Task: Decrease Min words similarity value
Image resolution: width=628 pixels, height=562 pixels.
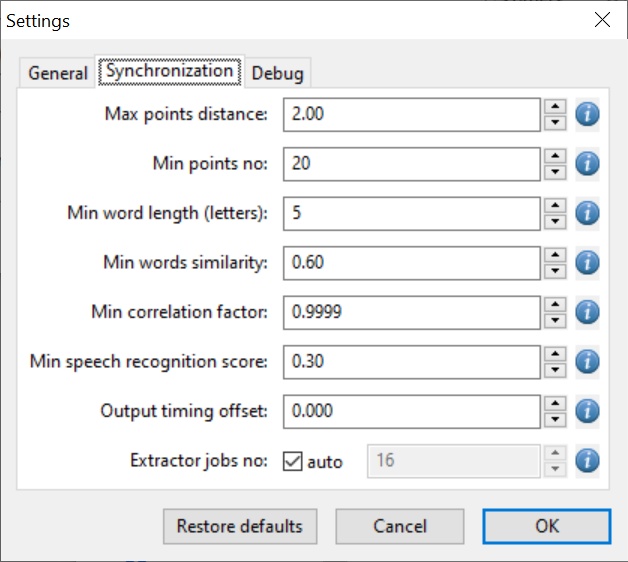Action: click(555, 271)
